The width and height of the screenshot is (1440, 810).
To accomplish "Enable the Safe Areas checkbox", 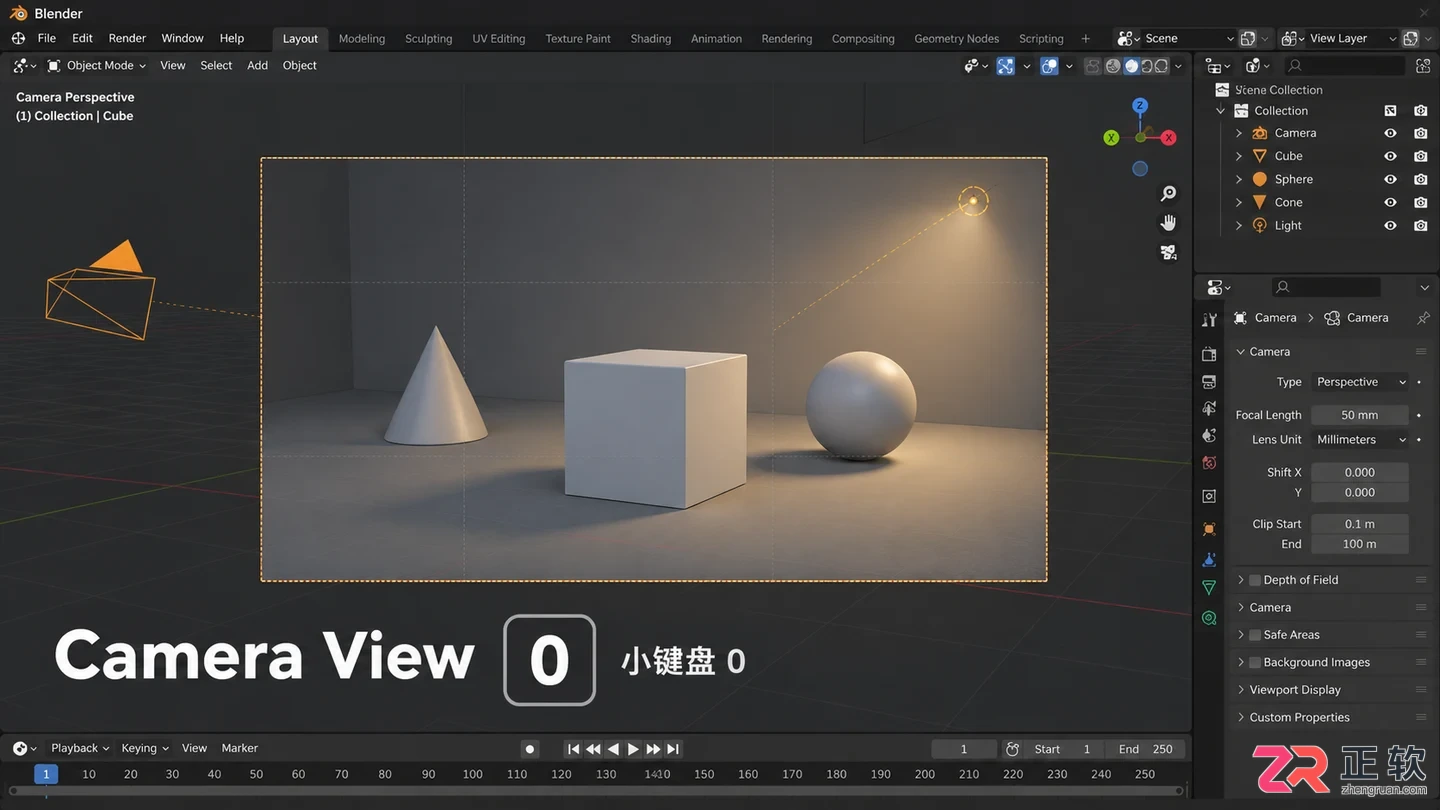I will click(x=1255, y=635).
